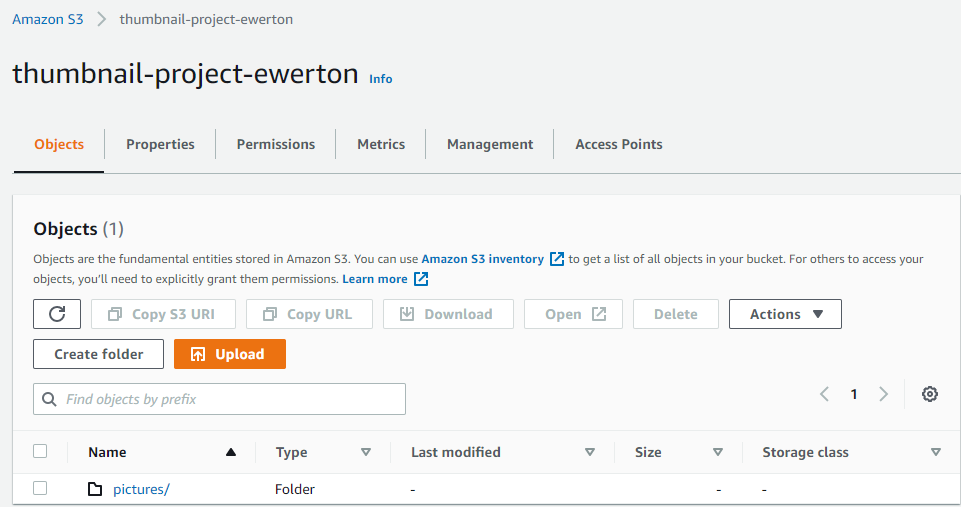Open the pictures/ folder link

(141, 489)
